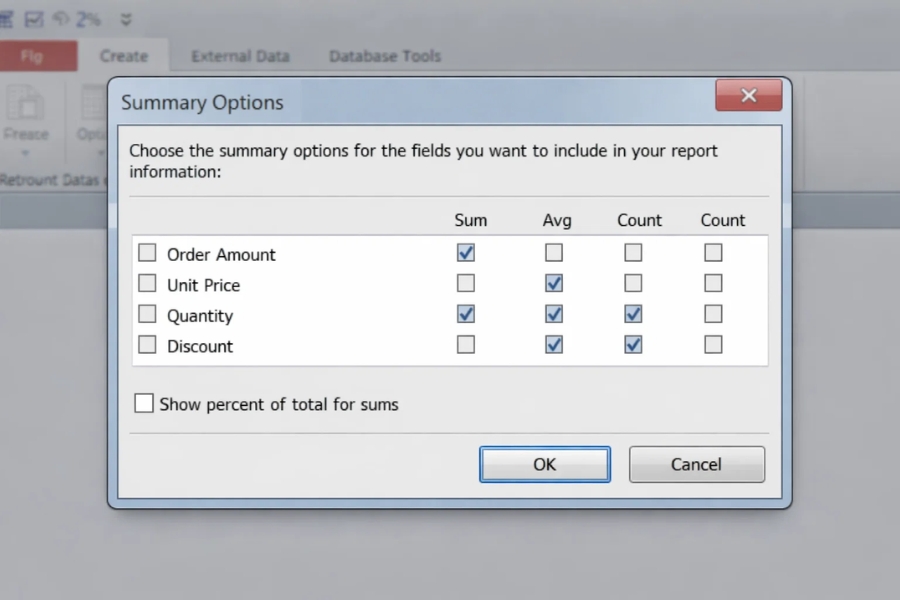This screenshot has height=600, width=900.
Task: Click the checkmark icon in quick access toolbar
Action: point(34,19)
